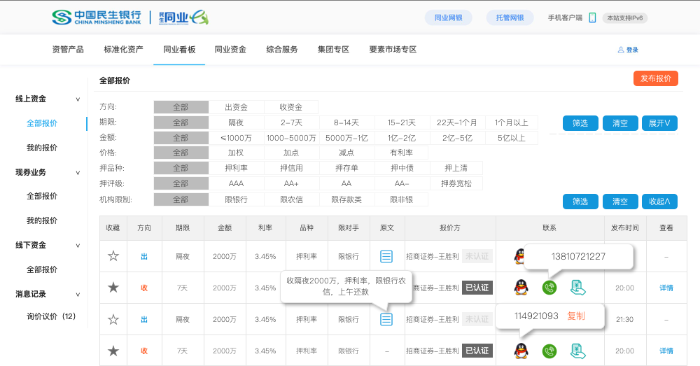Screen dimensions: 700x366
Task: Choose 押利率 in the 押品种 filter
Action: tap(236, 168)
